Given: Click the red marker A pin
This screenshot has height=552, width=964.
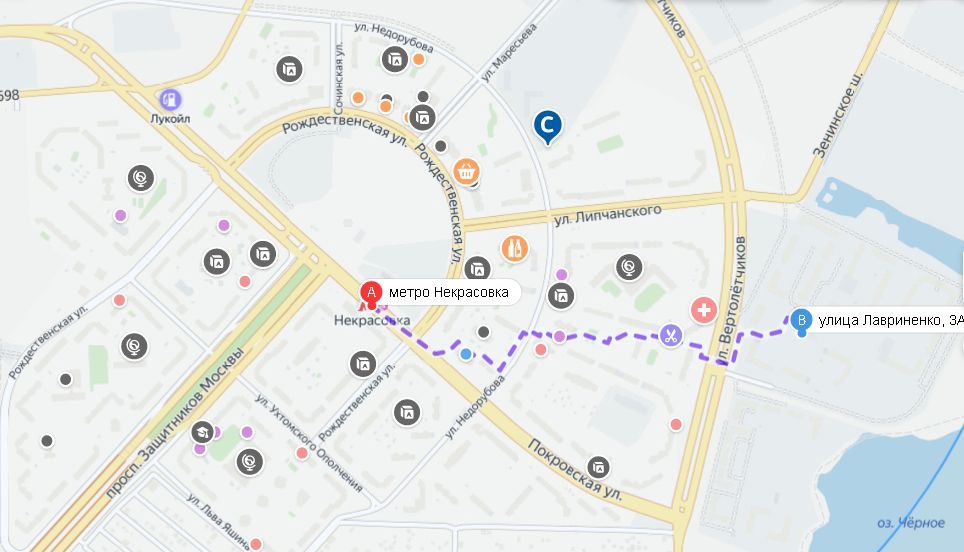Looking at the screenshot, I should 371,293.
